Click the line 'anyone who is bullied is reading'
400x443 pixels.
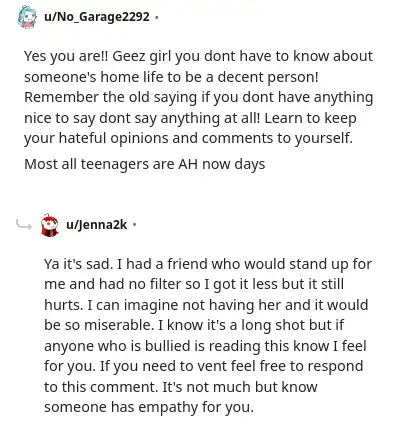(x=205, y=346)
